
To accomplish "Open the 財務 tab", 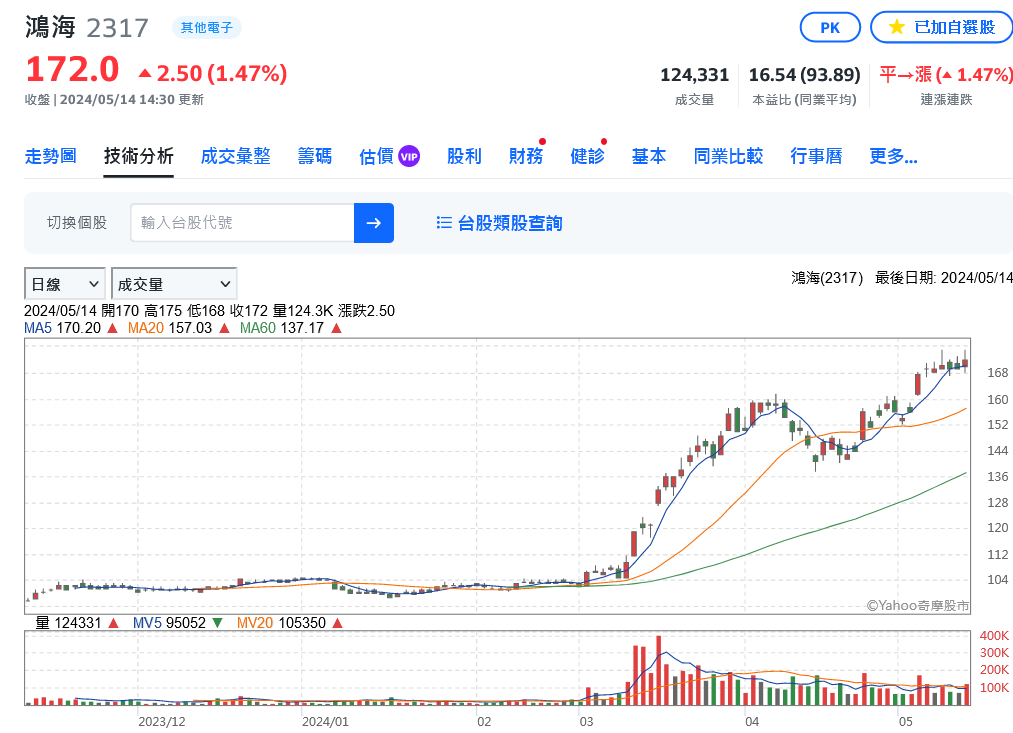I will tap(526, 156).
